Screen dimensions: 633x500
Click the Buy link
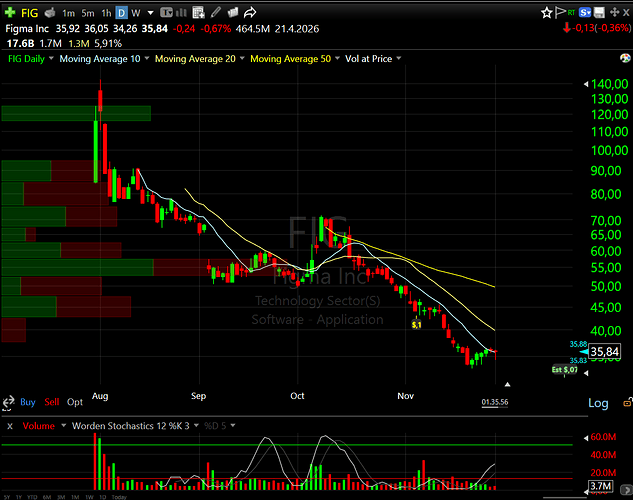click(x=28, y=402)
